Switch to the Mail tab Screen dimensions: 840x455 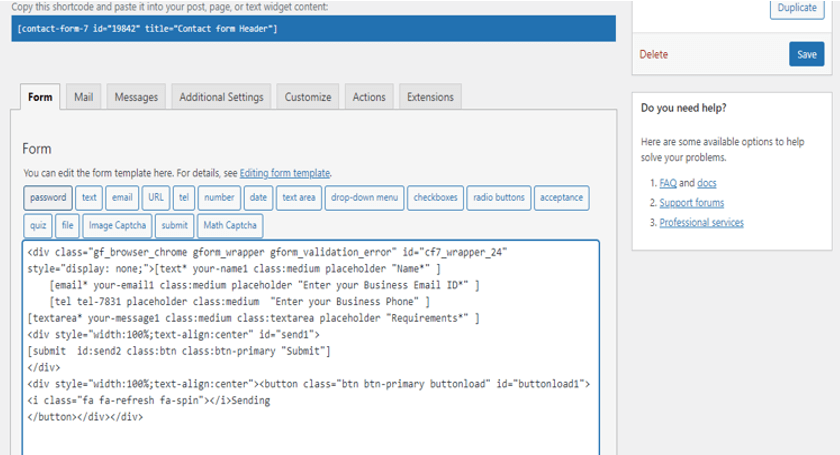[83, 97]
